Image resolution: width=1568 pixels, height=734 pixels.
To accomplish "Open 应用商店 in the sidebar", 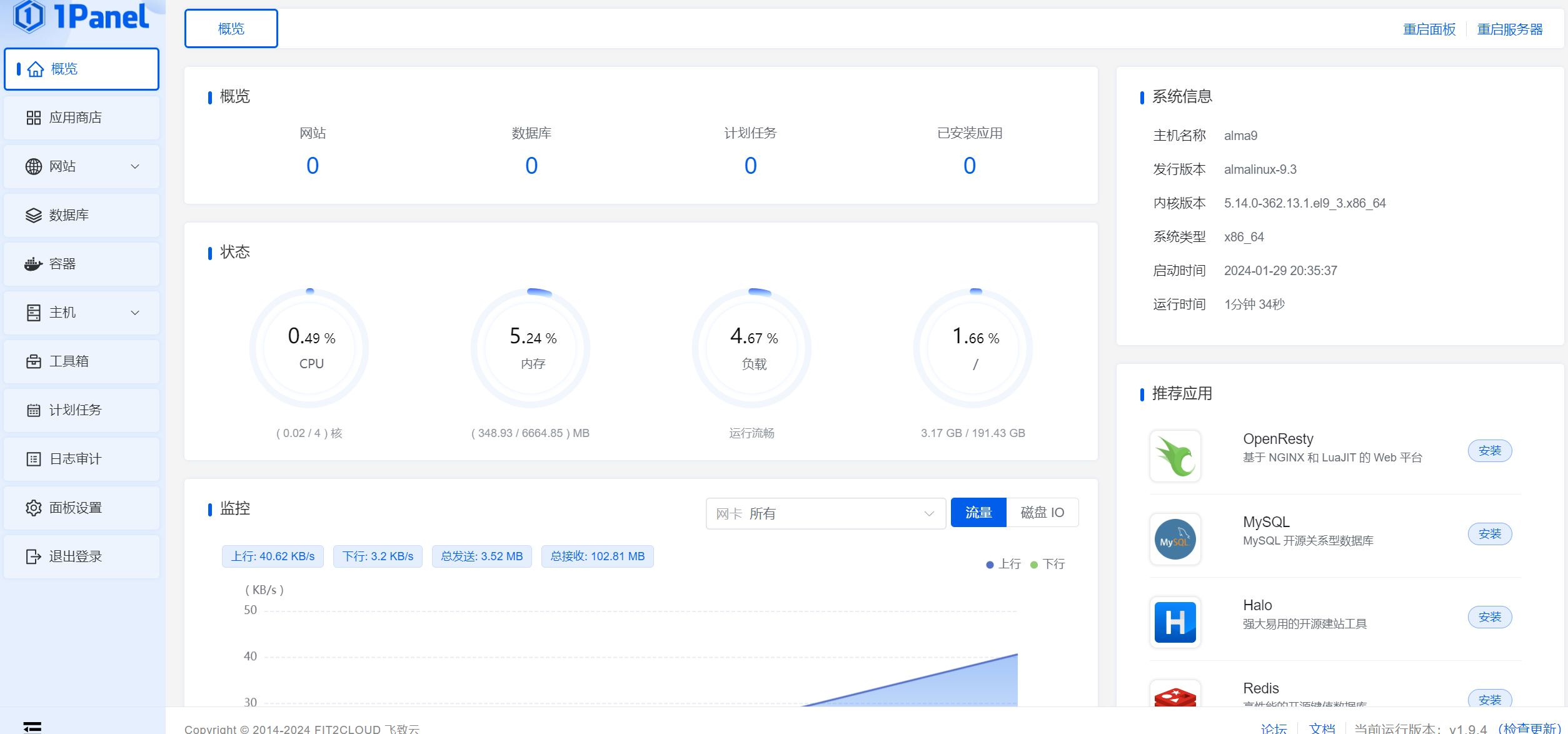I will pos(81,118).
